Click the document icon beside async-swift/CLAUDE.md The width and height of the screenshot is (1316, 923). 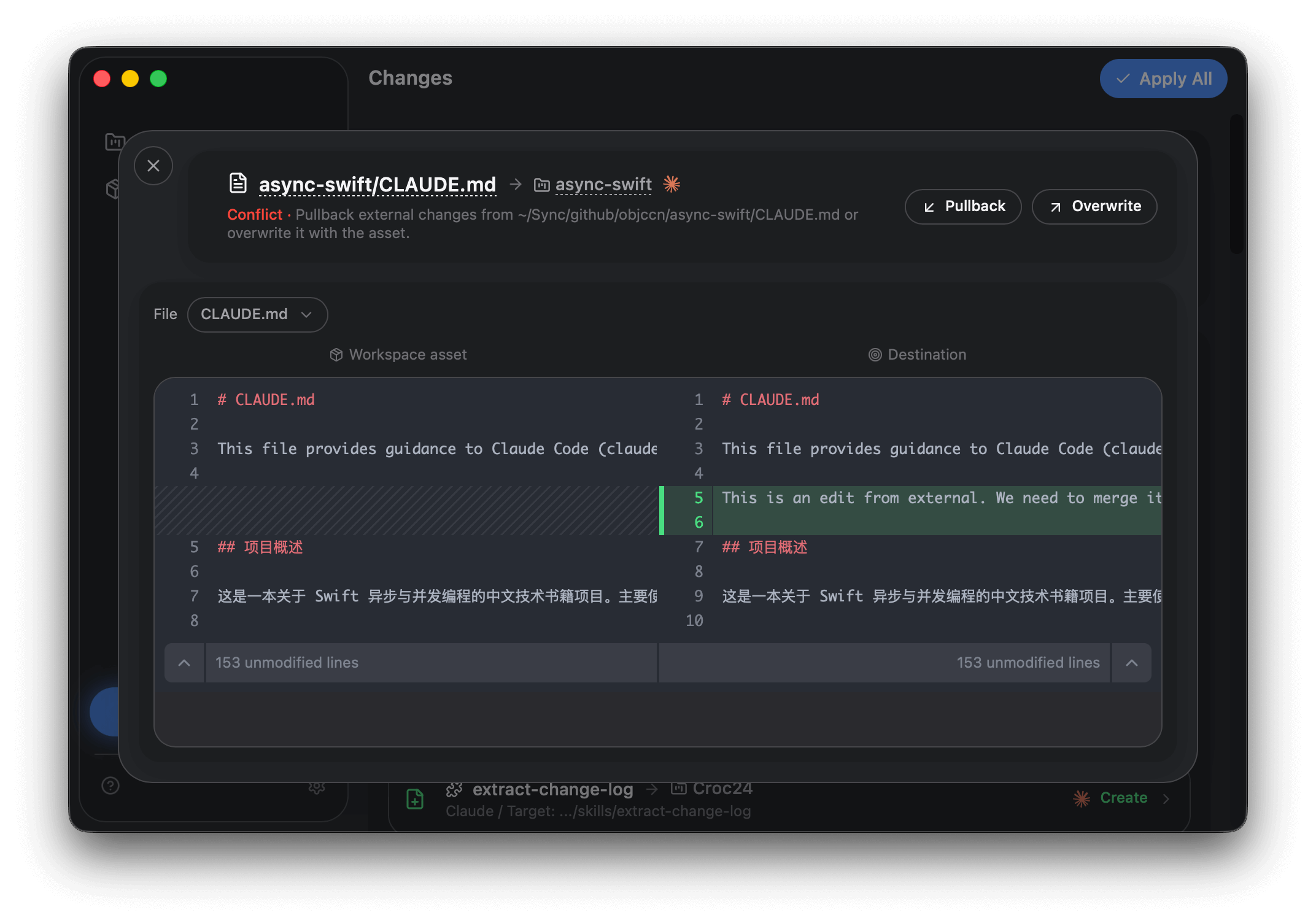(238, 183)
